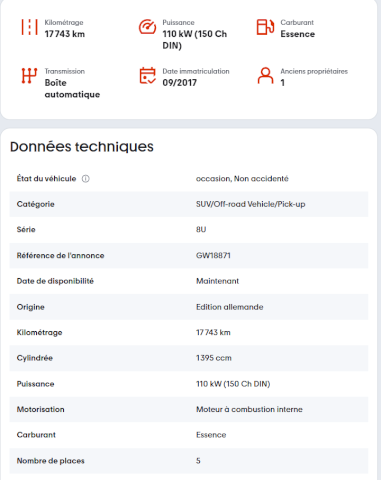Select 'occasion, Non accidenté' value
The width and height of the screenshot is (381, 480).
pos(242,179)
